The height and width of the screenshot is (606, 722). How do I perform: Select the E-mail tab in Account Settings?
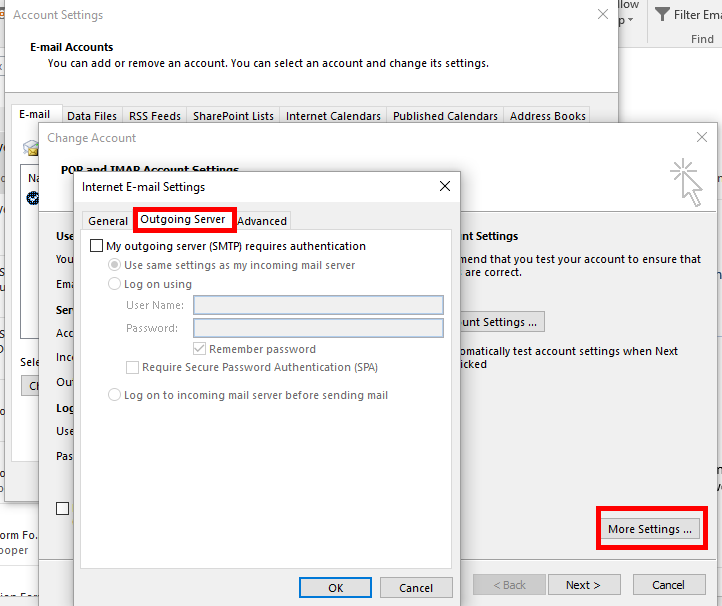tap(35, 114)
